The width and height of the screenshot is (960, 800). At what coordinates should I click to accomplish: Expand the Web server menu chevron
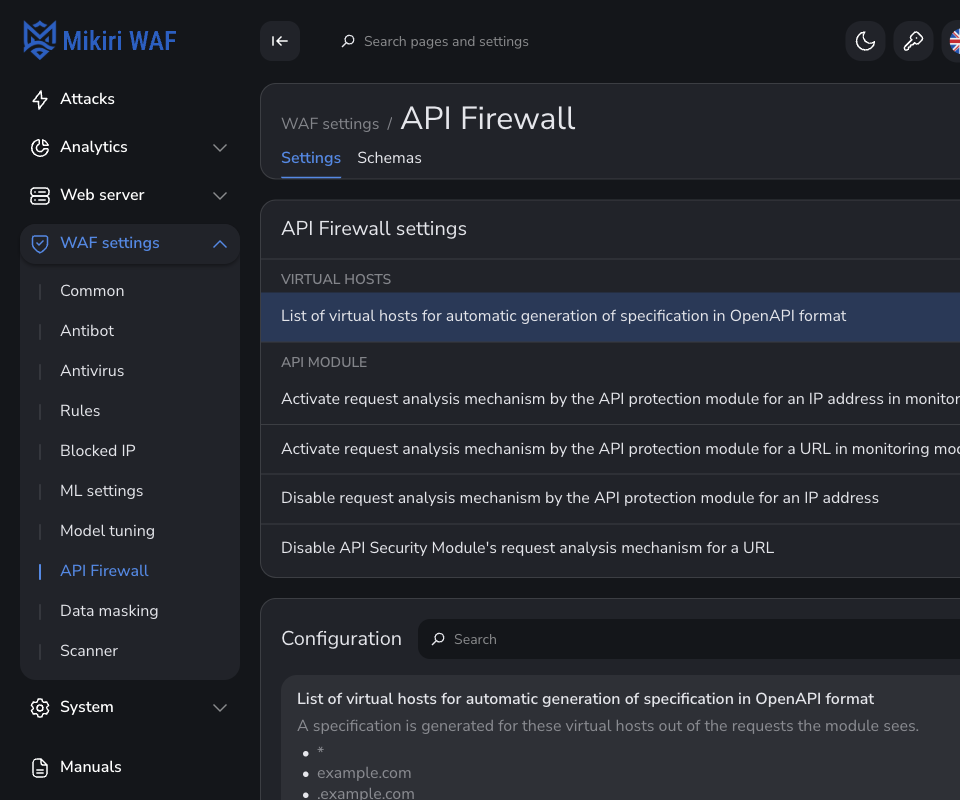(x=220, y=196)
